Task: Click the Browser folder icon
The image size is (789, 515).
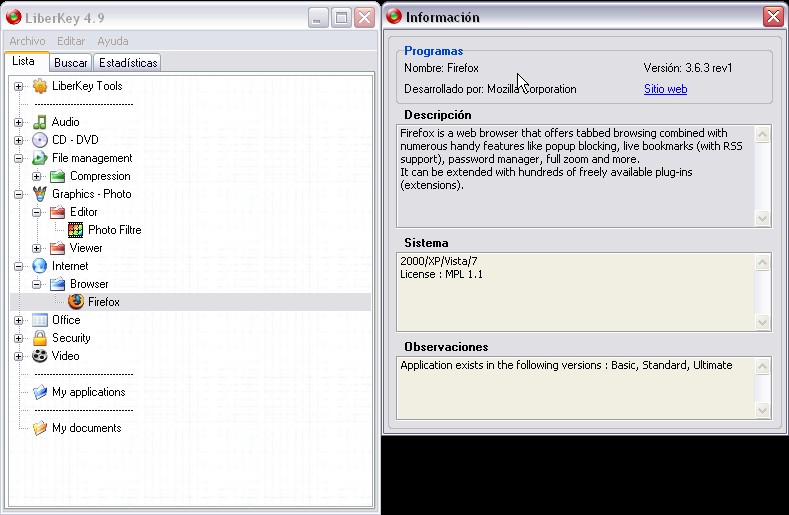Action: (57, 284)
